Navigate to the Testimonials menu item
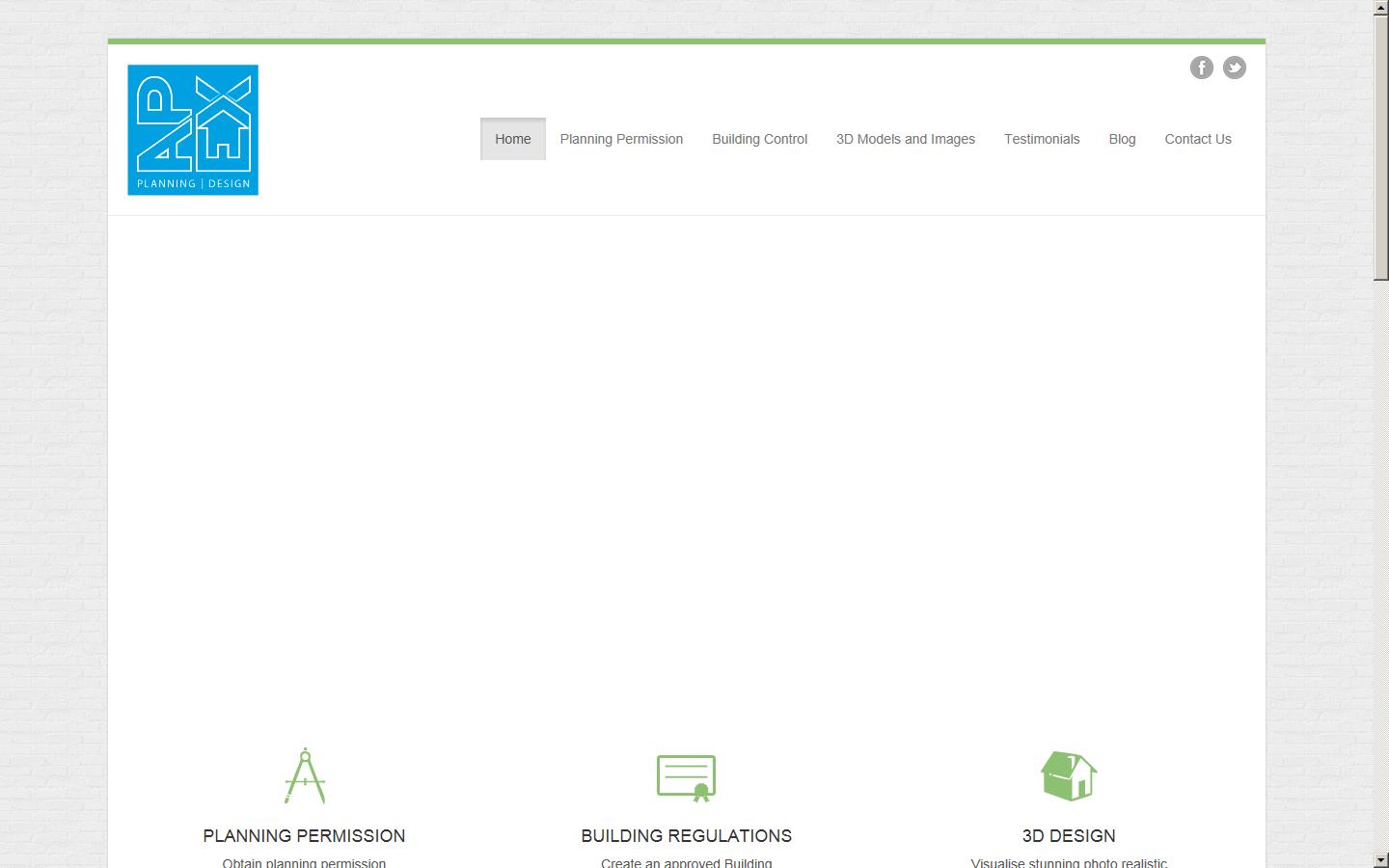Screen dimensions: 1389x868 (1041, 139)
